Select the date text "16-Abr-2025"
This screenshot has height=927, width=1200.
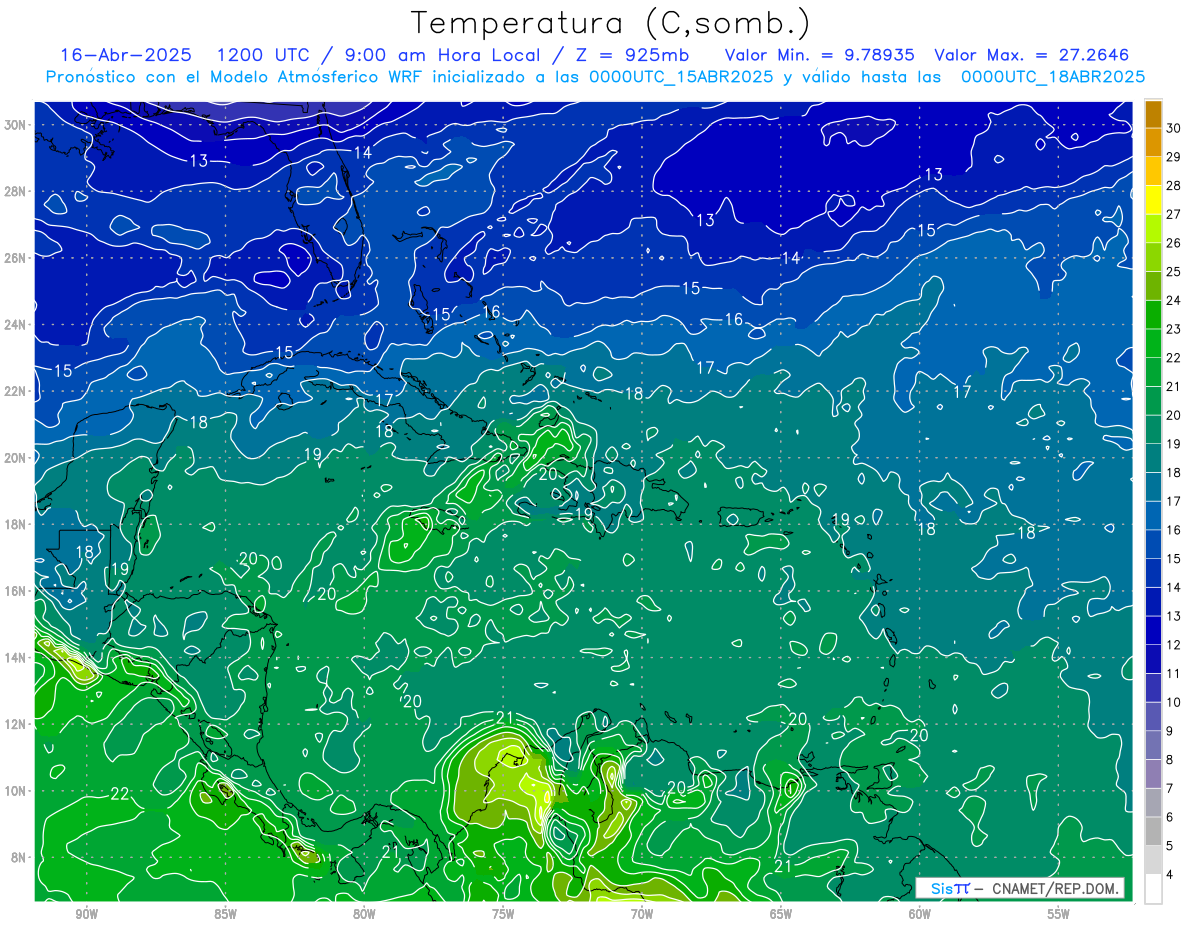pos(126,55)
